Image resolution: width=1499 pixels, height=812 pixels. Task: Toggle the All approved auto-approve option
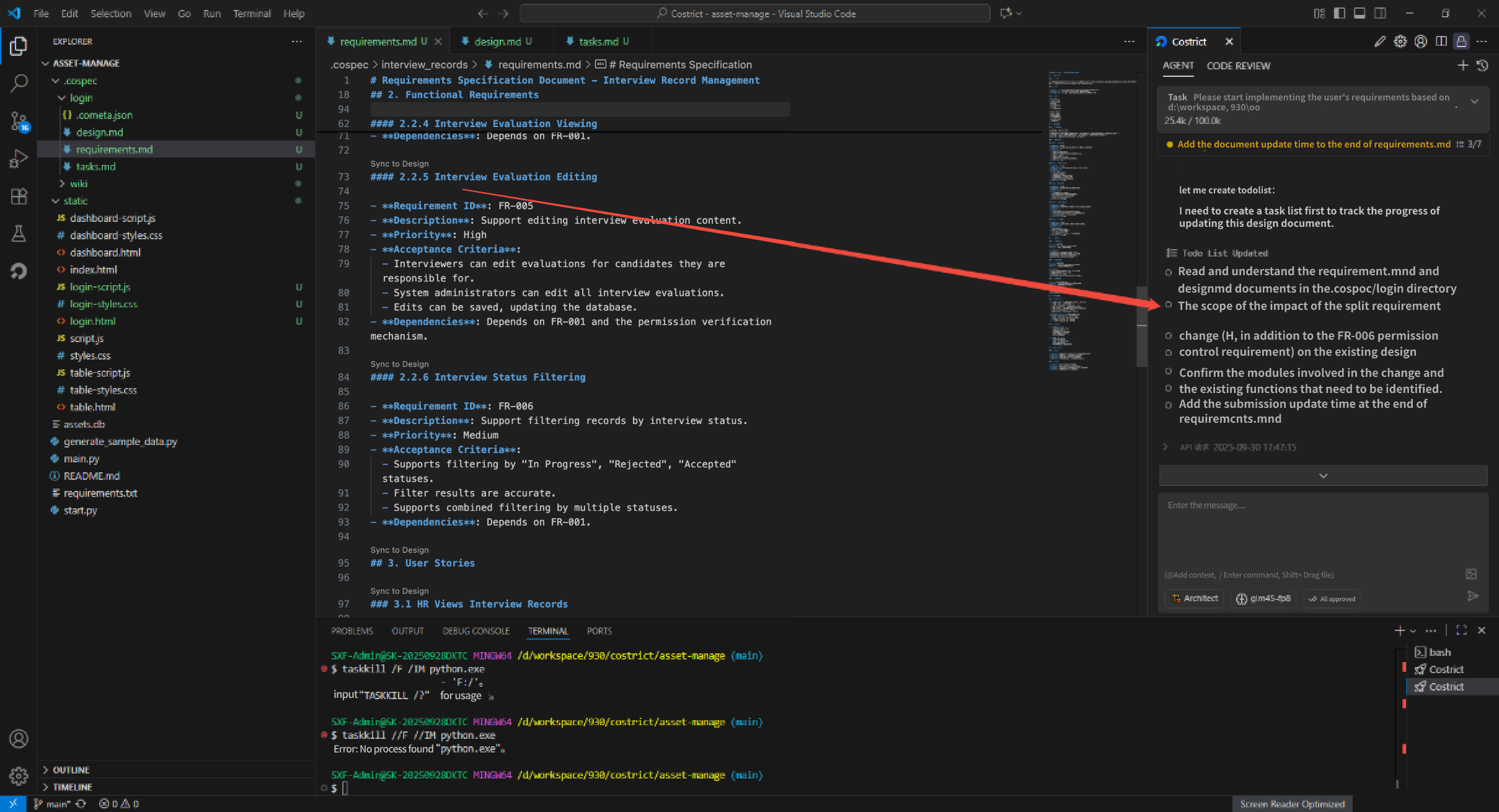pyautogui.click(x=1332, y=599)
